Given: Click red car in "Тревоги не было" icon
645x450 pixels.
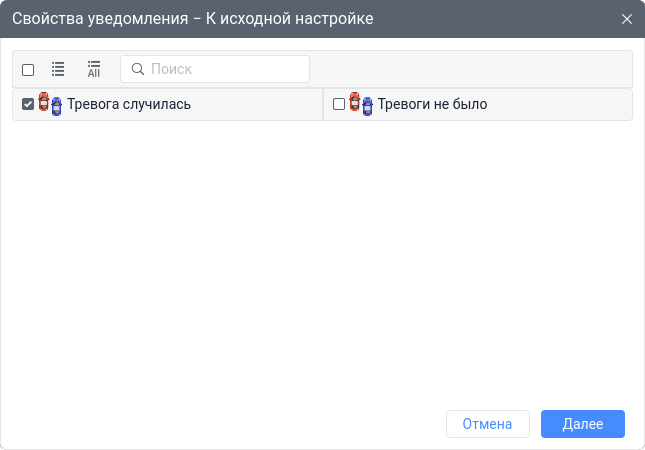Looking at the screenshot, I should [355, 102].
